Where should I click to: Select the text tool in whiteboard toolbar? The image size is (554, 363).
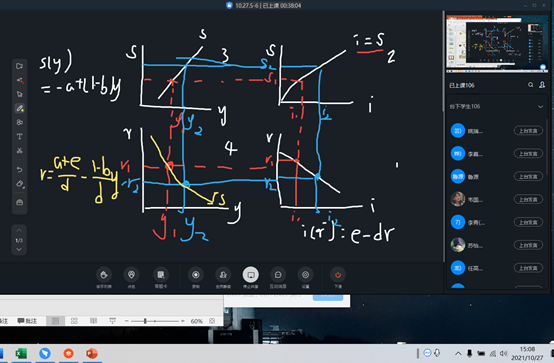pyautogui.click(x=19, y=136)
